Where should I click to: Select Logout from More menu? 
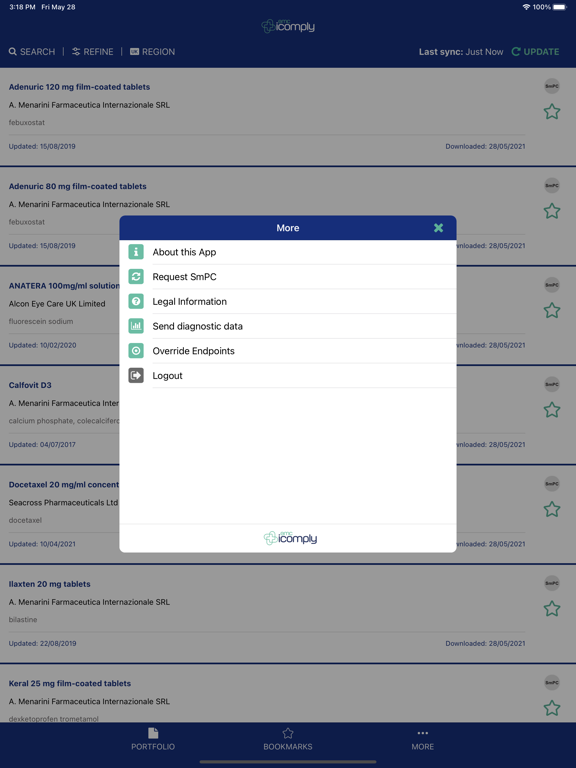point(288,376)
